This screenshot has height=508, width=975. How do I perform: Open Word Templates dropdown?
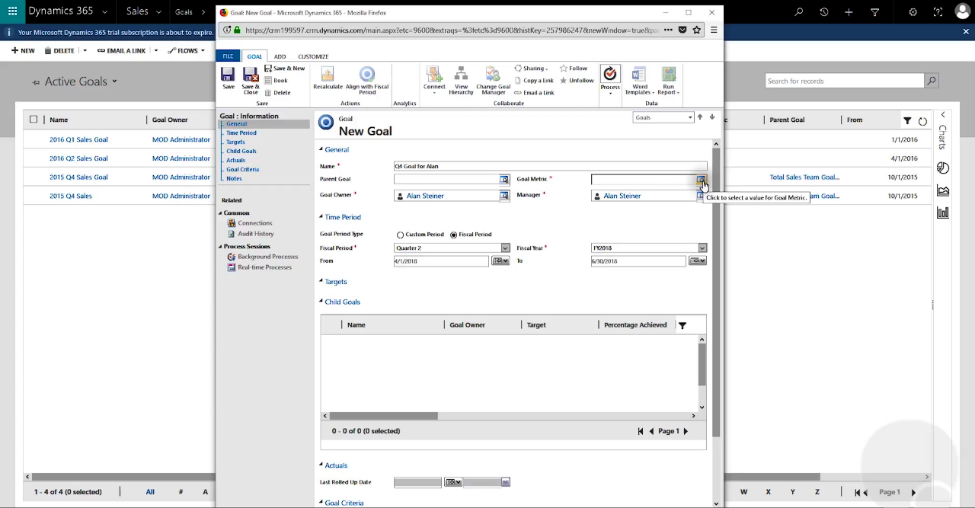coord(639,81)
